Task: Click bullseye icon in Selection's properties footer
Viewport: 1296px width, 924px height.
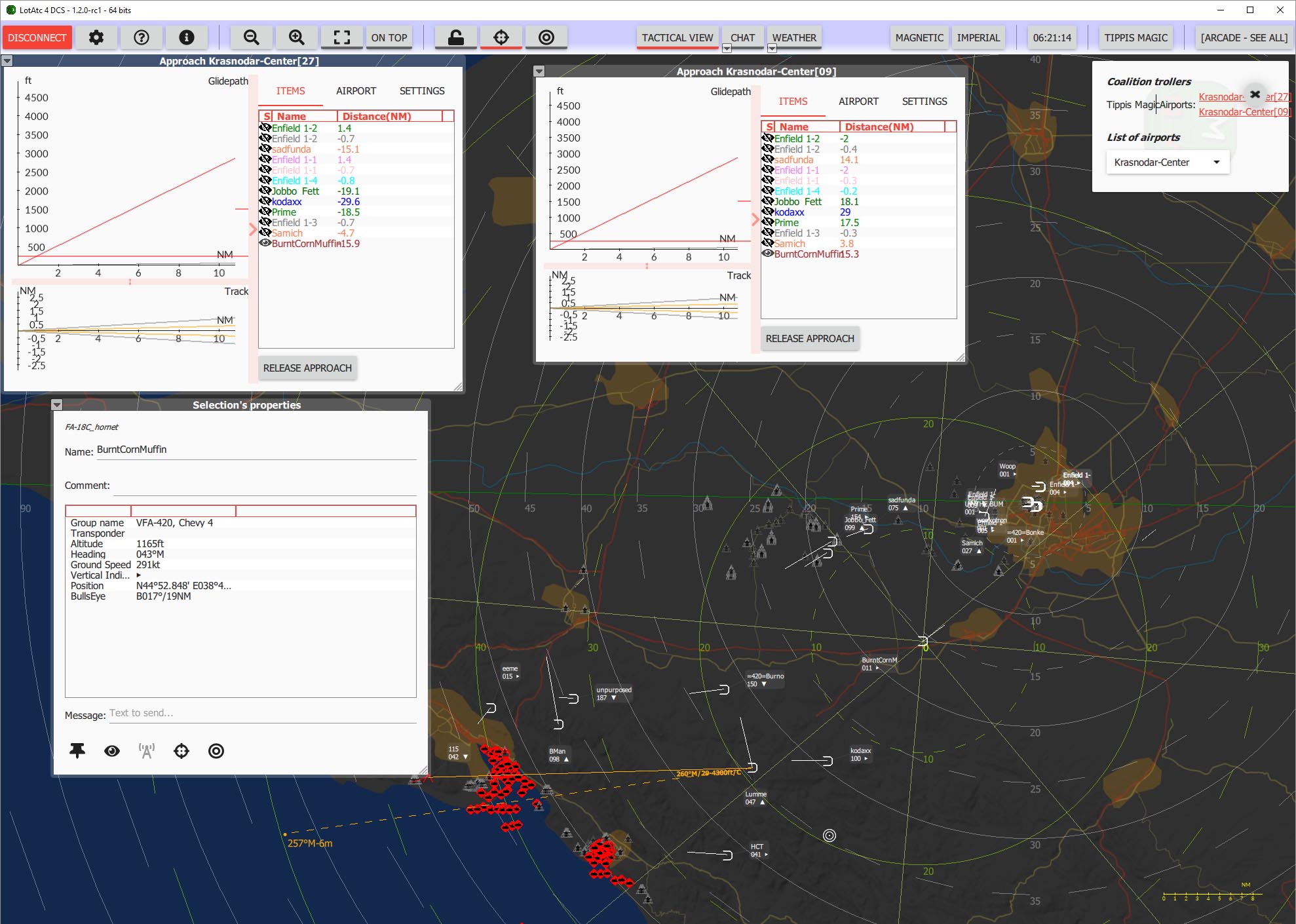Action: click(216, 751)
